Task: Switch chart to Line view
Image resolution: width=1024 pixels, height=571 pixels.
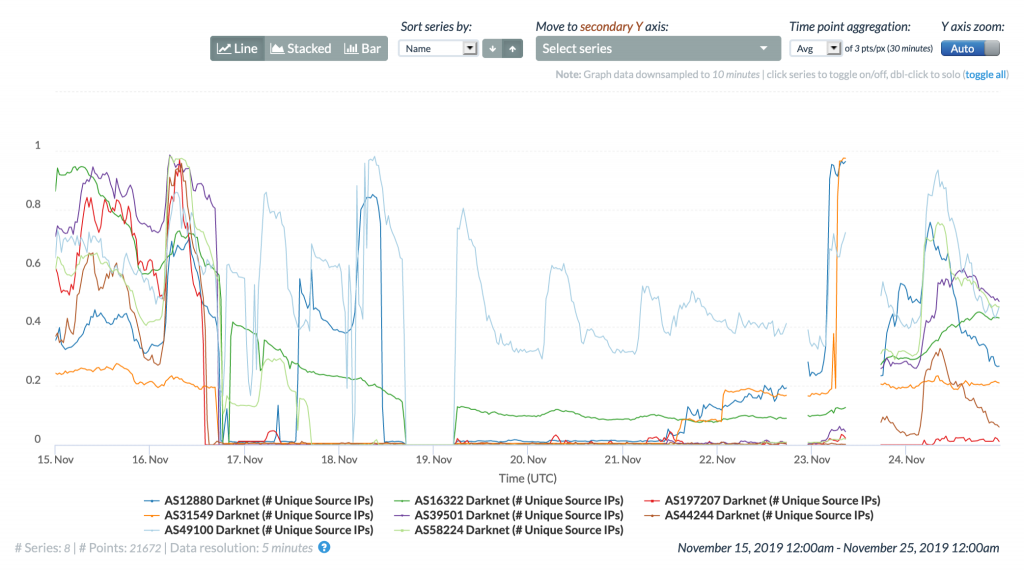Action: click(238, 48)
